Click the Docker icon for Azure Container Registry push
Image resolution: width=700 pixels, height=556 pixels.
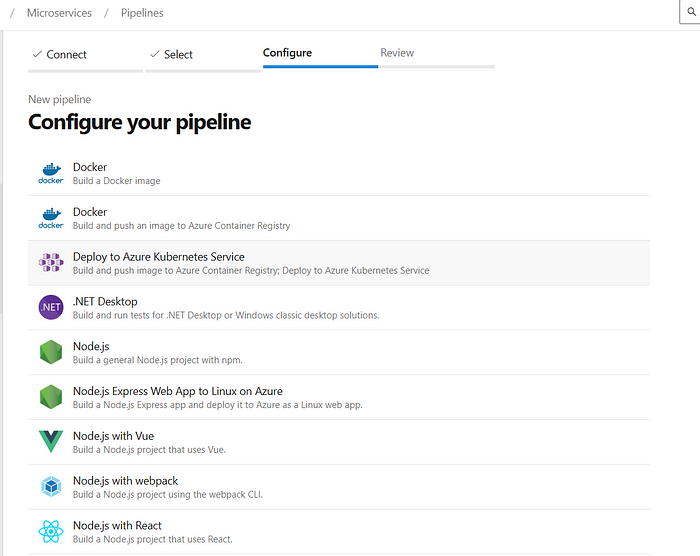click(x=51, y=218)
